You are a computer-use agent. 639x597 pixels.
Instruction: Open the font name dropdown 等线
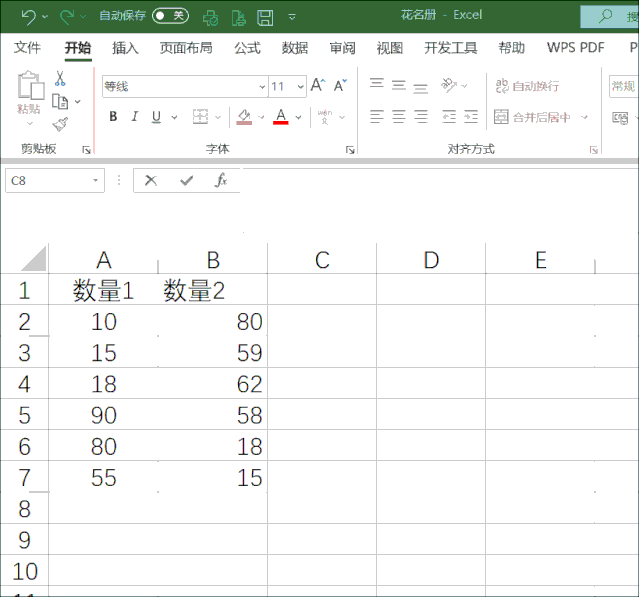tap(263, 87)
